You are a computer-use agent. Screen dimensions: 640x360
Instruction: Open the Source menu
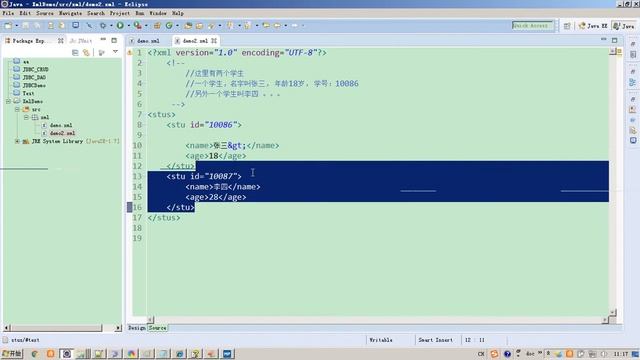(45, 13)
